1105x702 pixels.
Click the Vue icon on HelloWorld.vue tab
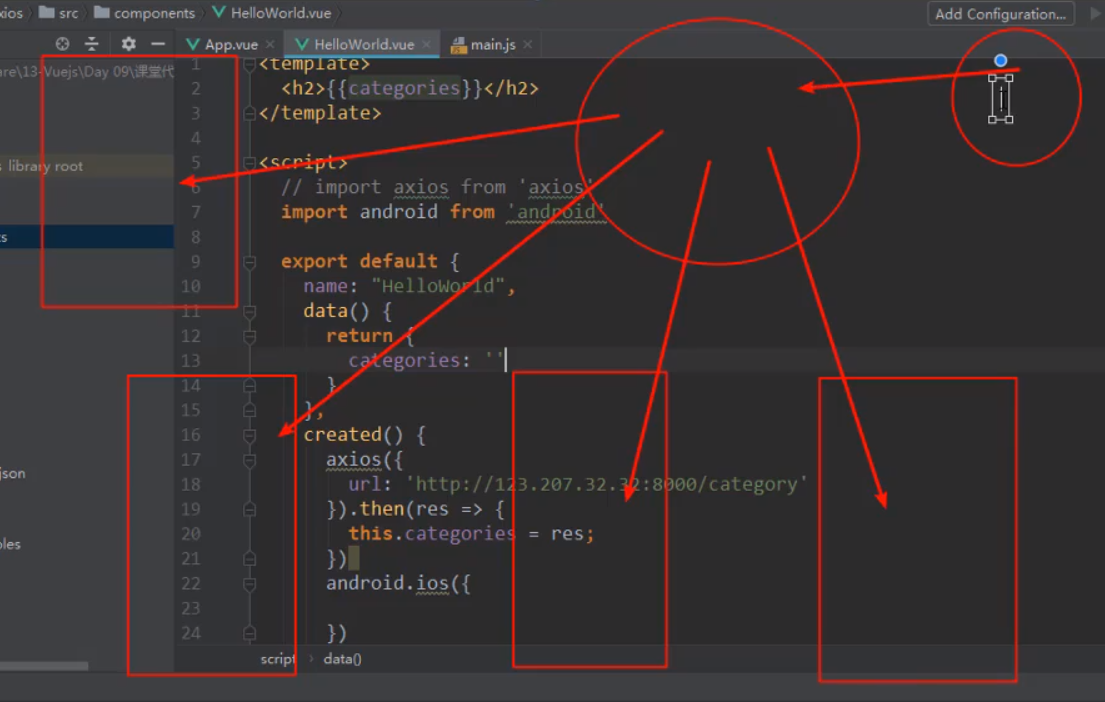pos(302,44)
